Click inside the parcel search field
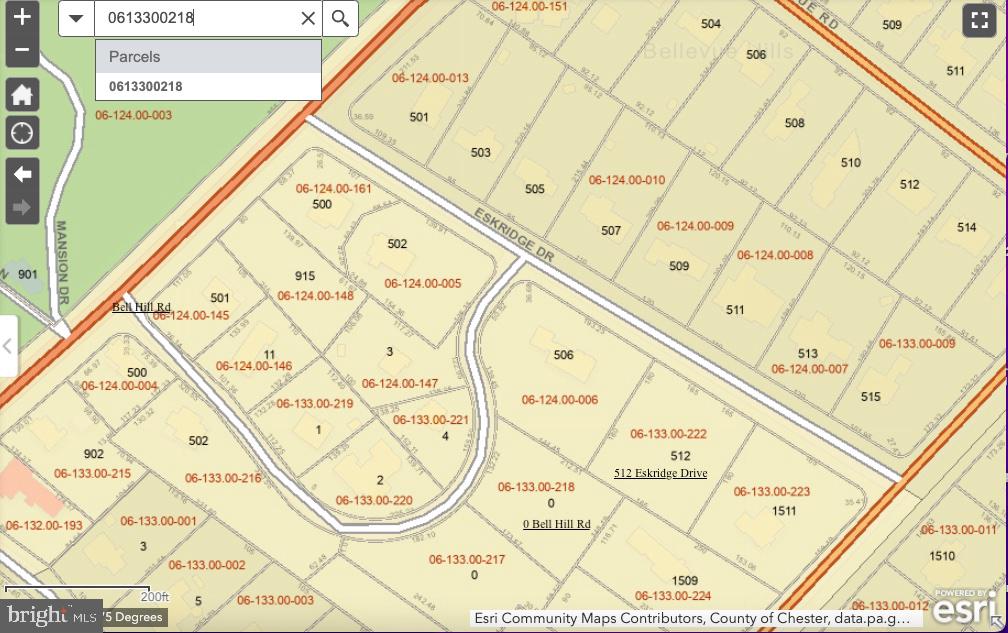This screenshot has height=633, width=1008. pos(195,18)
